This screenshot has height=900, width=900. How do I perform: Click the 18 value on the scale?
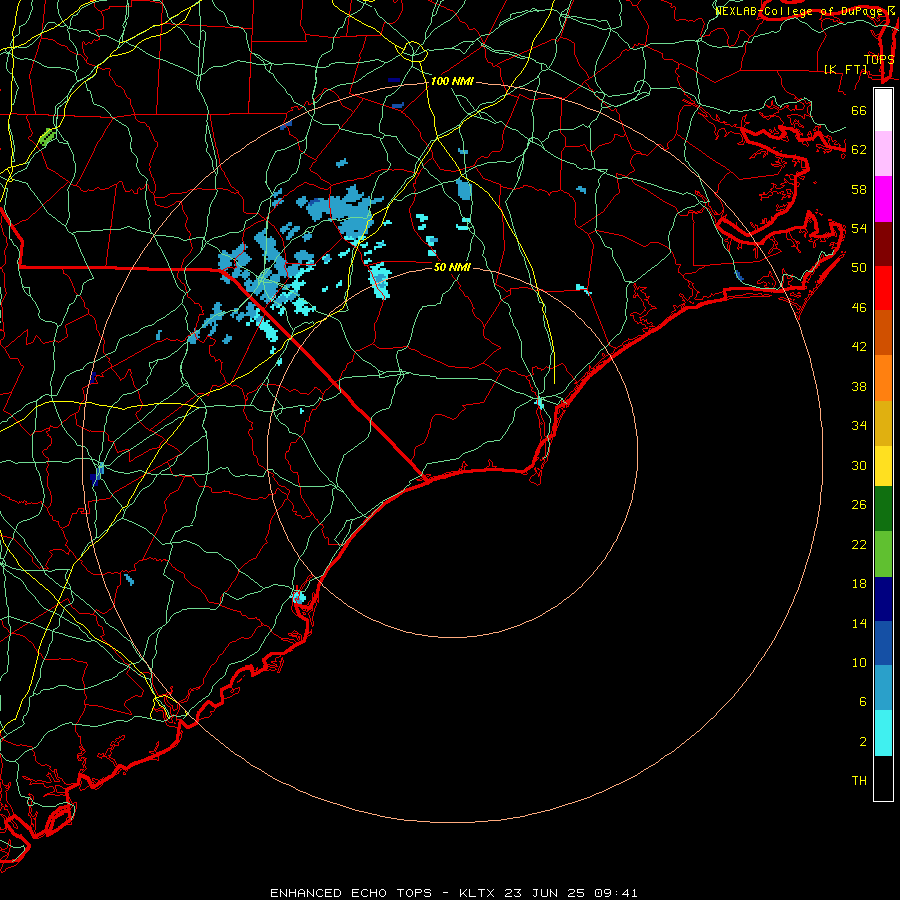859,584
